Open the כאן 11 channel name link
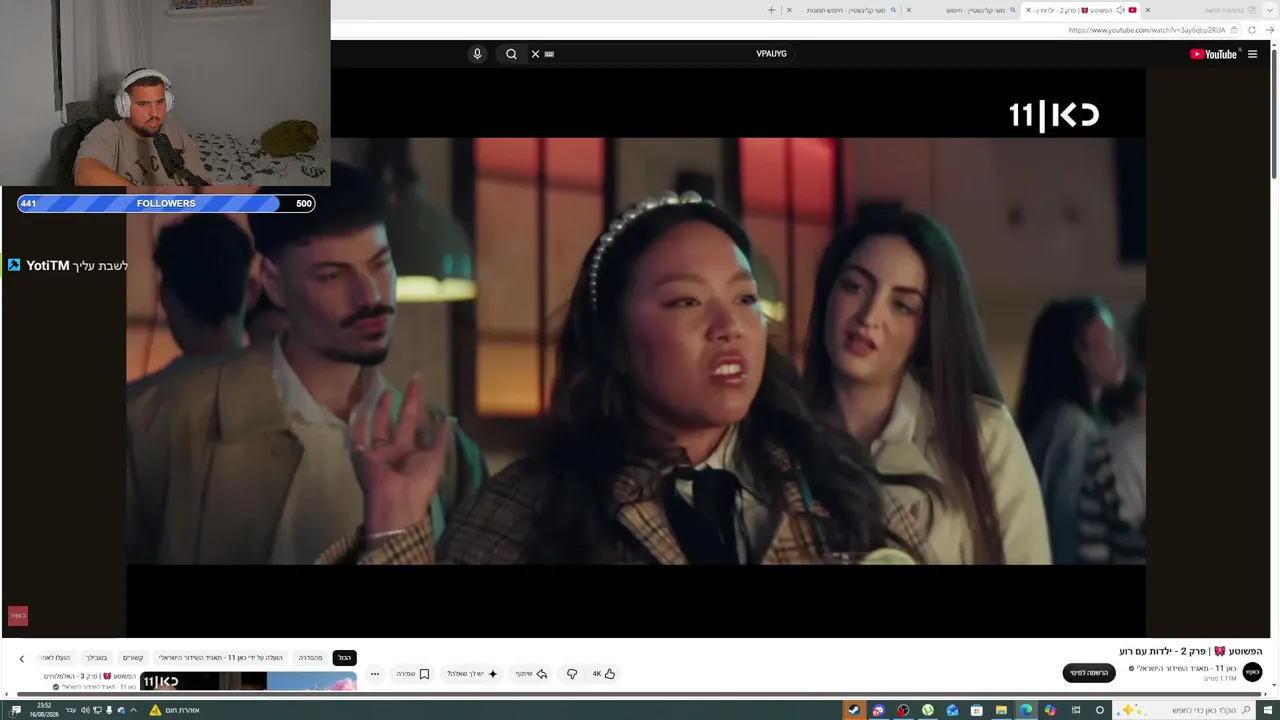This screenshot has width=1280, height=720. pyautogui.click(x=1187, y=668)
